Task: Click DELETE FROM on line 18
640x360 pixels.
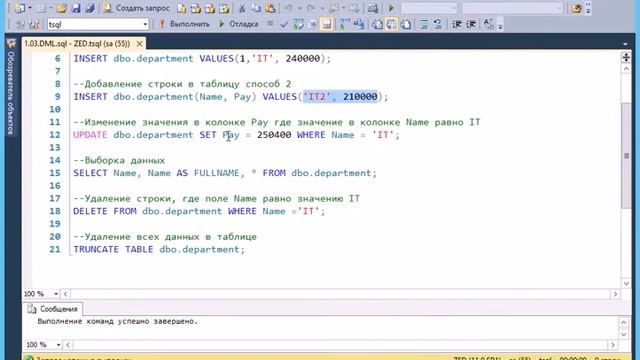Action: (x=105, y=211)
